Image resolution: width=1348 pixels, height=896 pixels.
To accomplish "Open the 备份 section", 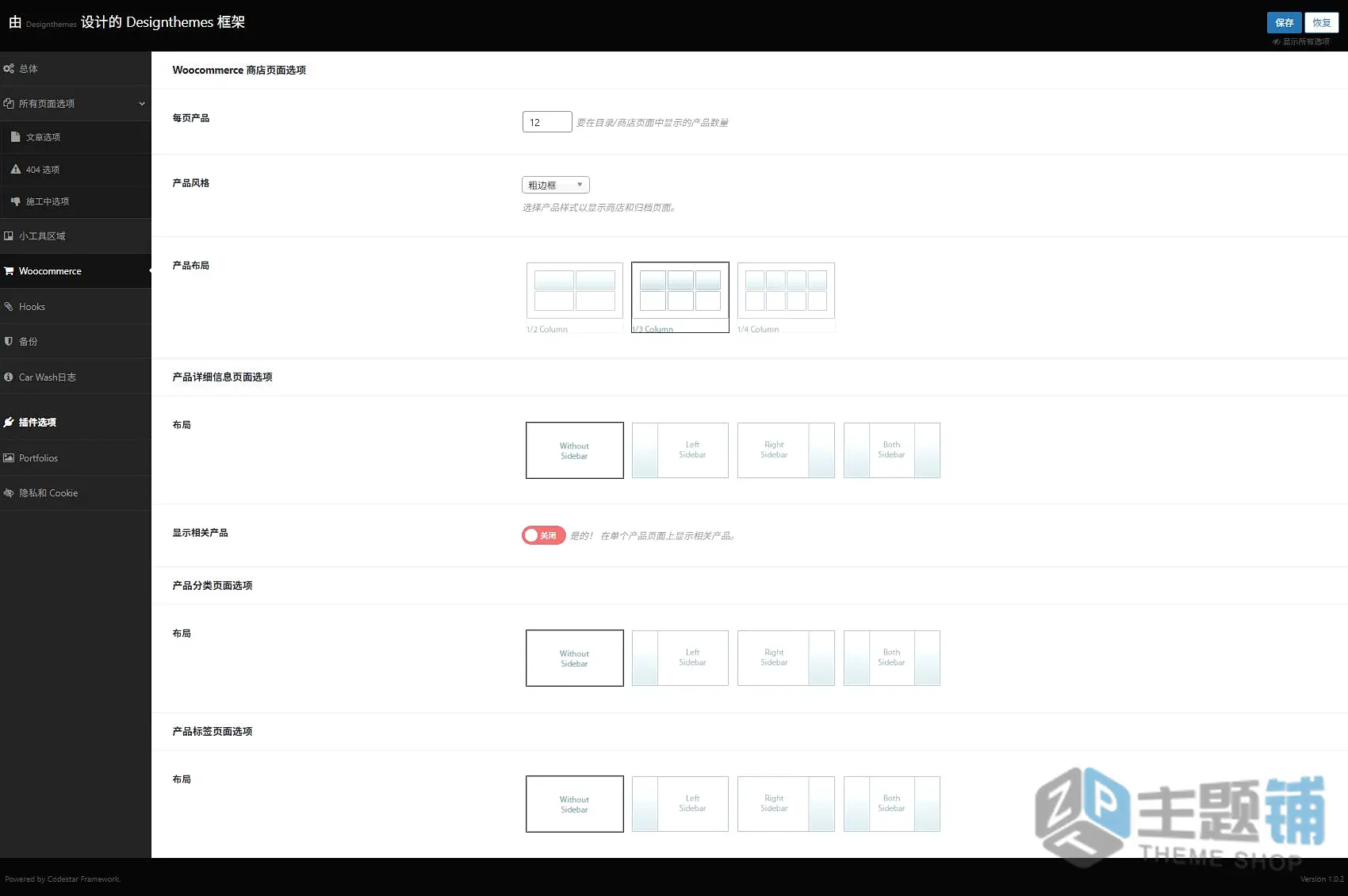I will [75, 342].
